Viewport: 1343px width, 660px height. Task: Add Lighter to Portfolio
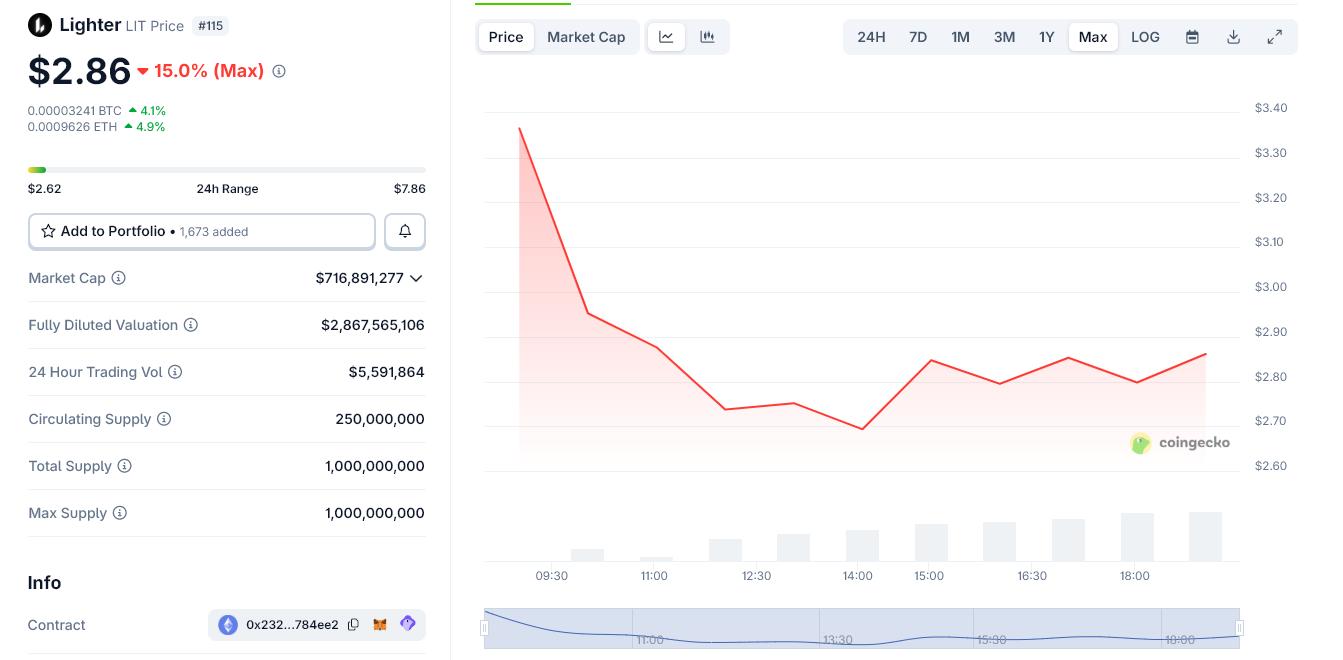pyautogui.click(x=202, y=231)
